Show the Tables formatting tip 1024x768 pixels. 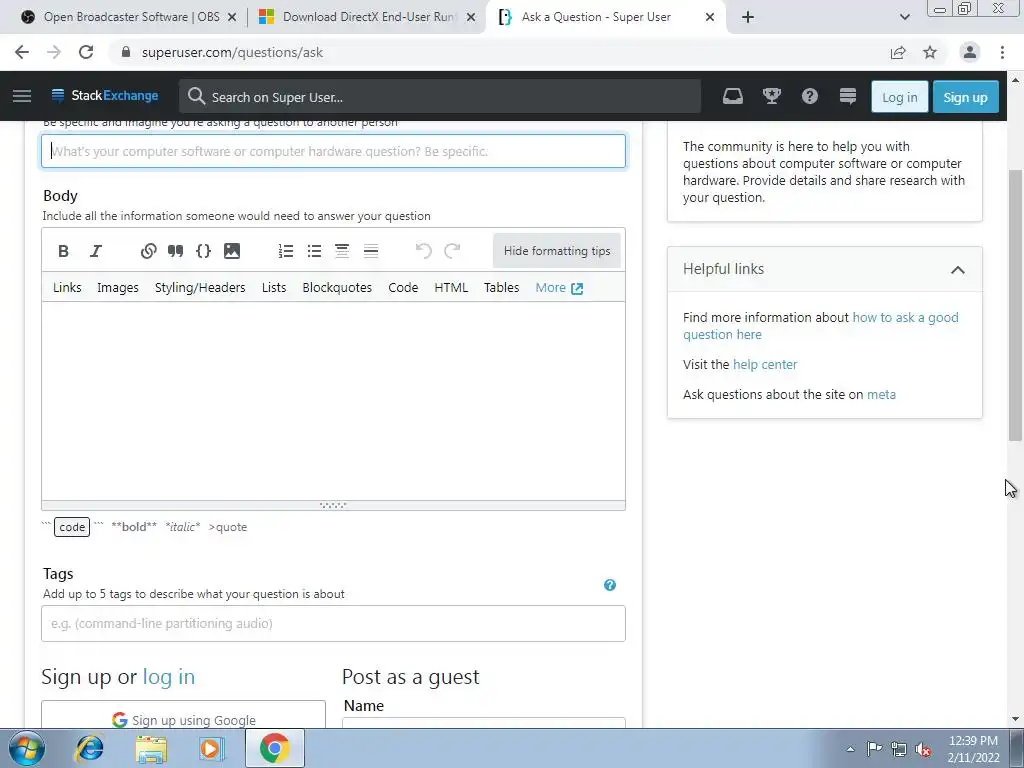pos(502,287)
